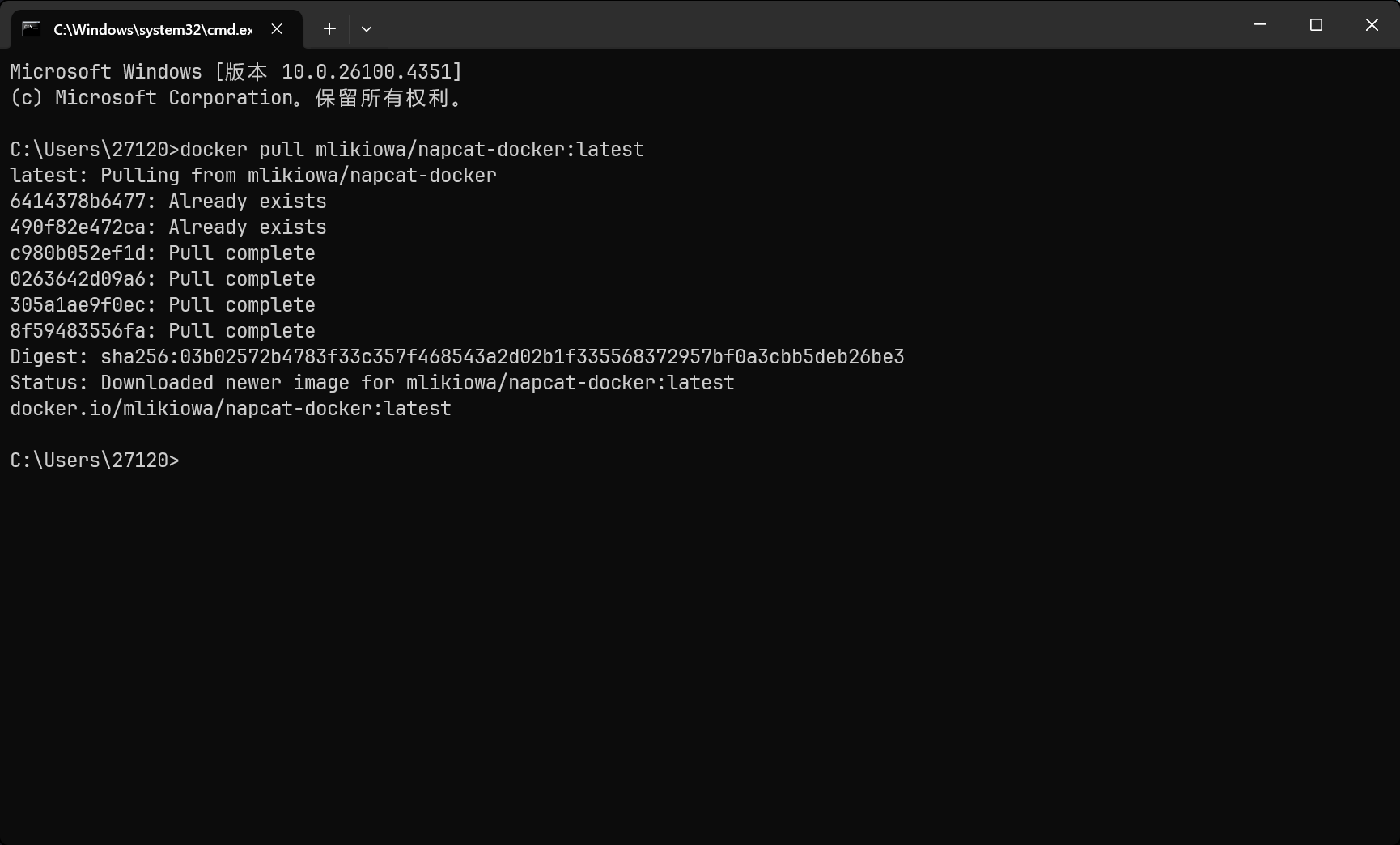Click the 8f59483556fa Pull complete line

(x=162, y=330)
